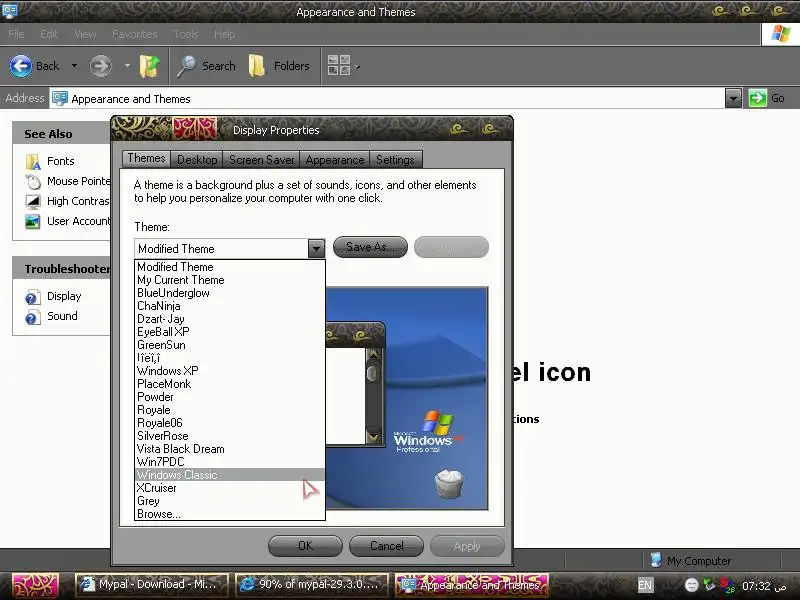Screen dimensions: 800x600
Task: Click the High Contrast icon
Action: point(33,202)
